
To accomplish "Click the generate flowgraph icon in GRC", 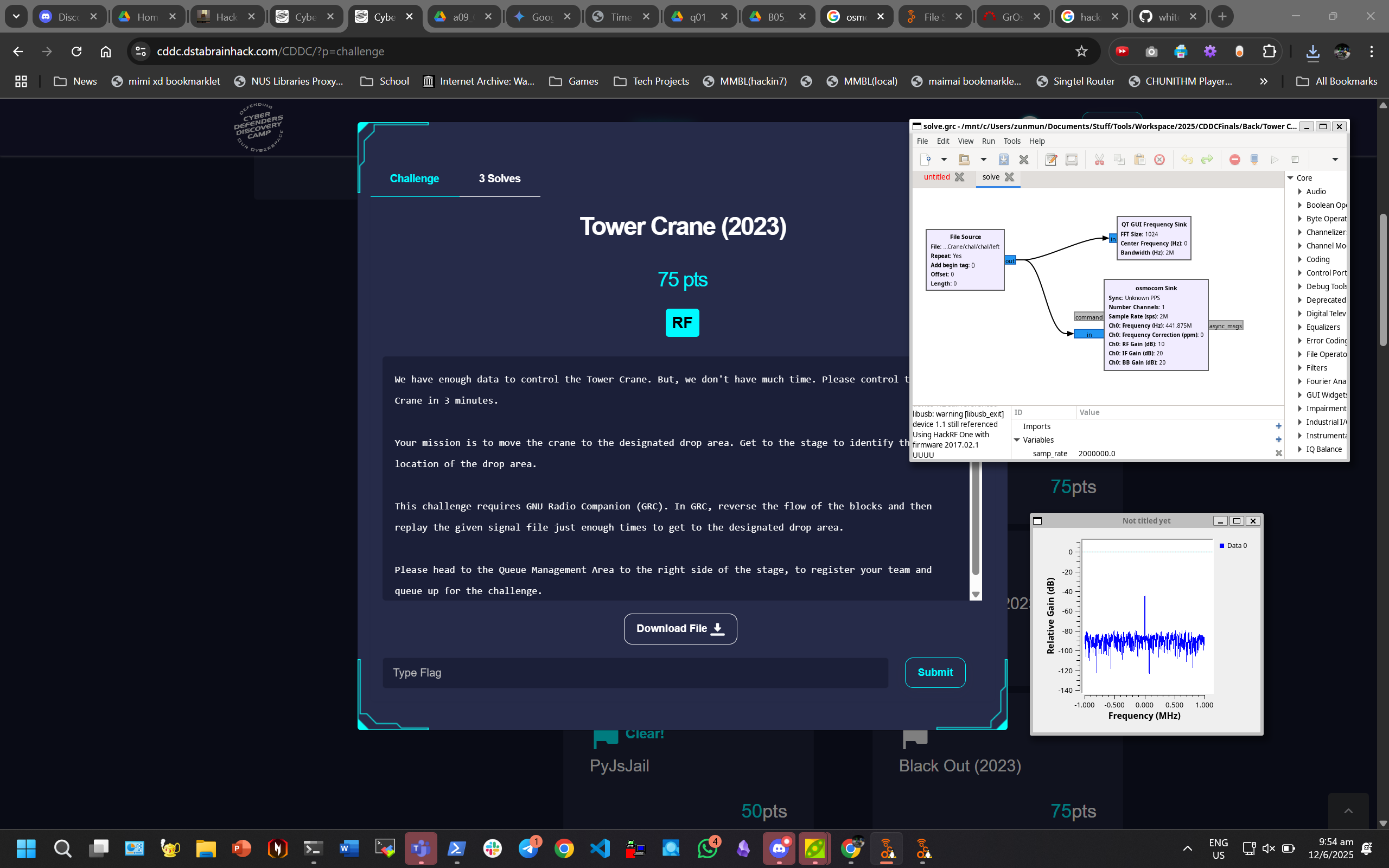I will pyautogui.click(x=1254, y=159).
